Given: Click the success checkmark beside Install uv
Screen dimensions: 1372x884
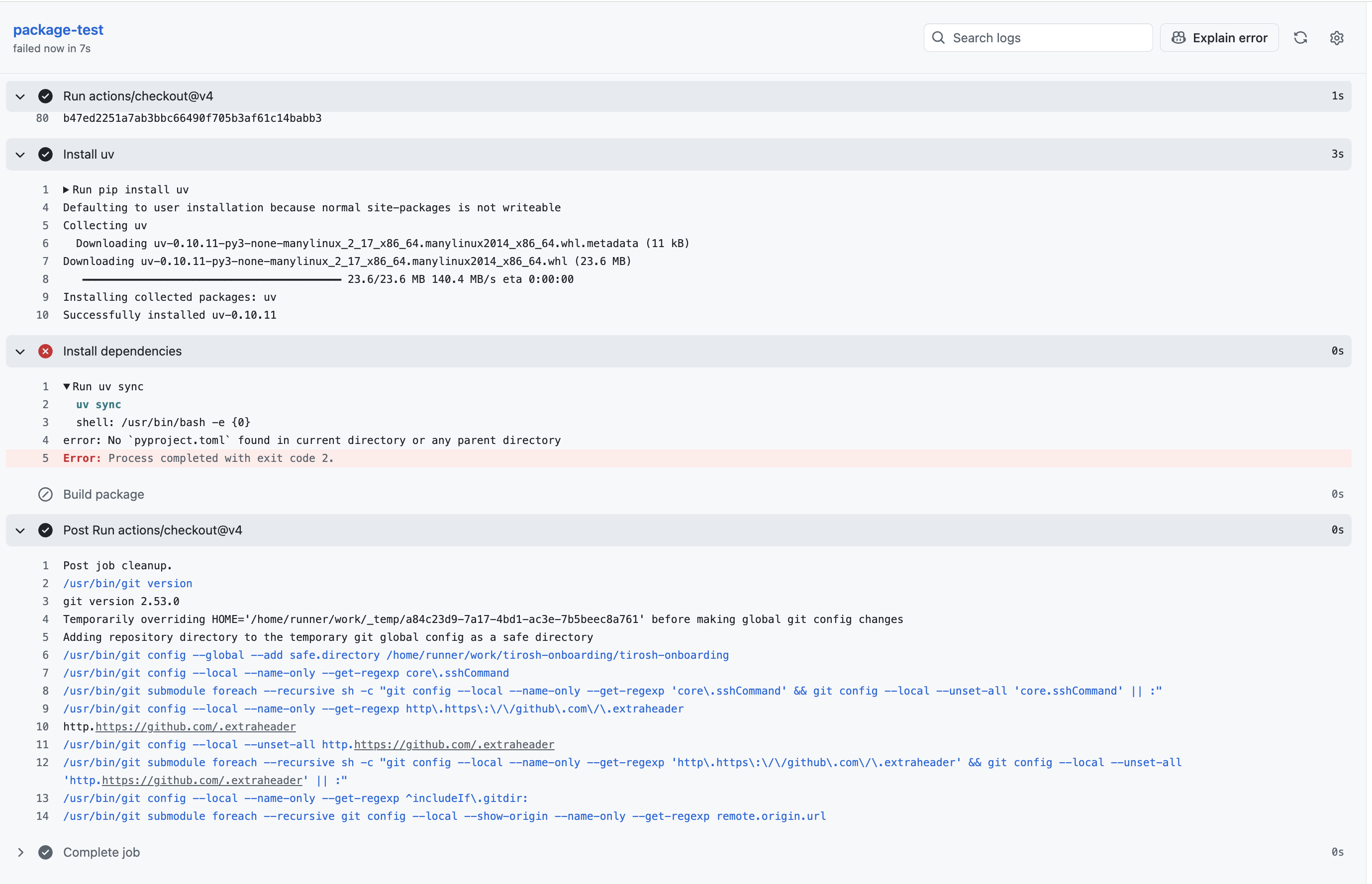Looking at the screenshot, I should pos(45,155).
